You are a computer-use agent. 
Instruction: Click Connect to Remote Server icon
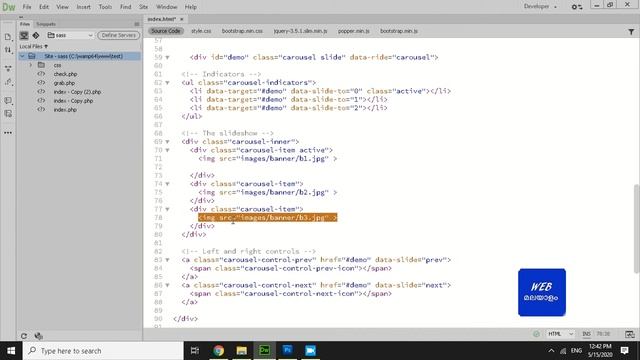tap(24, 36)
